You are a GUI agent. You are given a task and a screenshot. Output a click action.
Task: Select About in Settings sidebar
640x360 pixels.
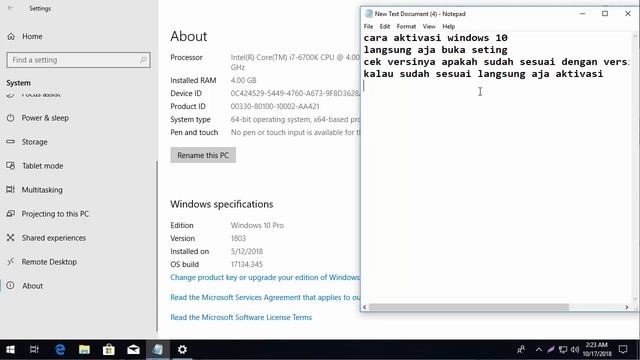(x=33, y=286)
